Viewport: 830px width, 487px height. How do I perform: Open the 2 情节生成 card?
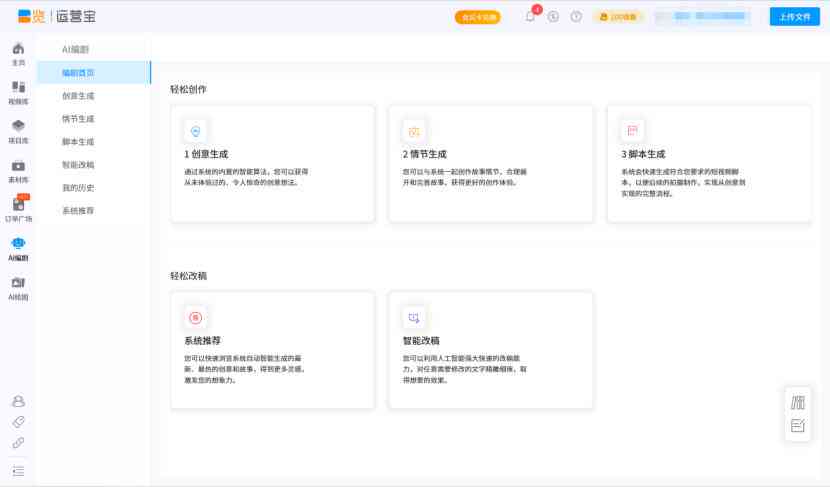[491, 164]
